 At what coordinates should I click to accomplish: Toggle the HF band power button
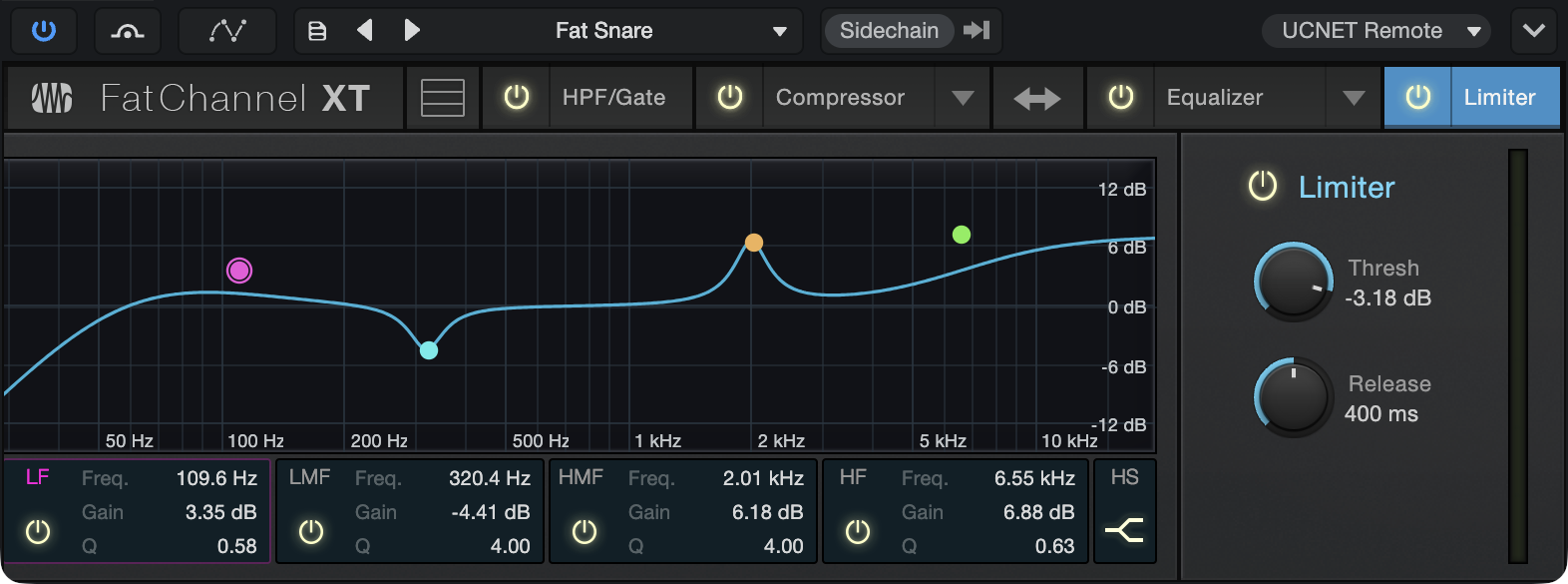pos(858,532)
